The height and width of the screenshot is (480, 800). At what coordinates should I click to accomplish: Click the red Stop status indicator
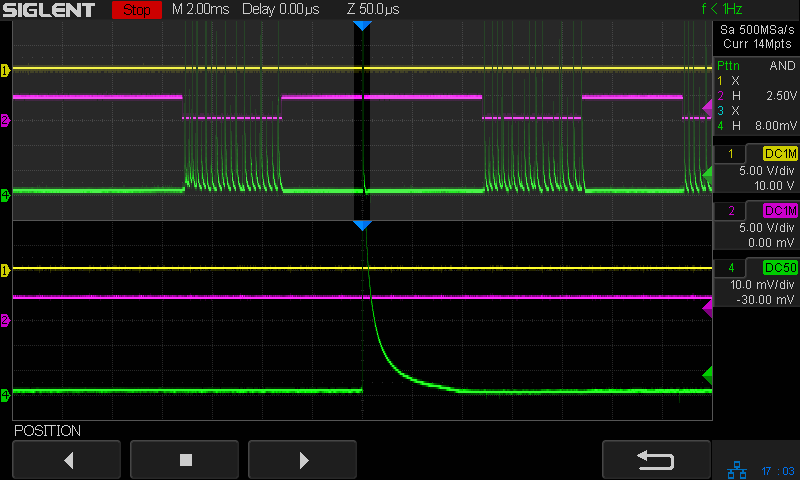(x=137, y=10)
